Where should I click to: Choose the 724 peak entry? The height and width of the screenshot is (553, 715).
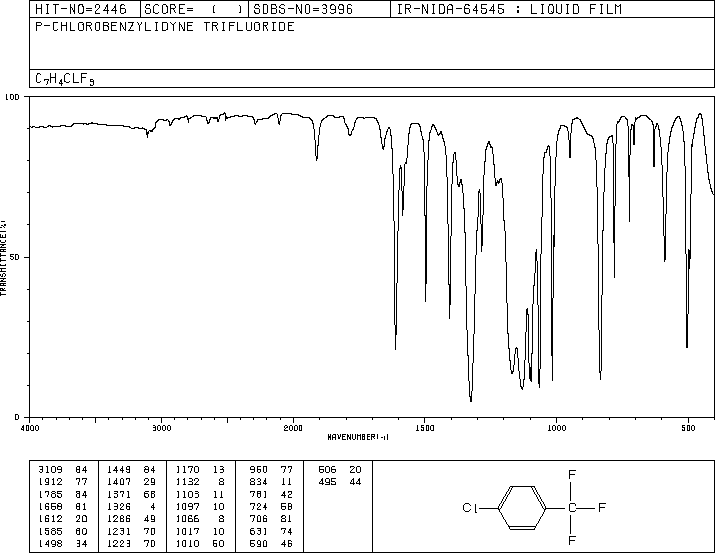(259, 506)
